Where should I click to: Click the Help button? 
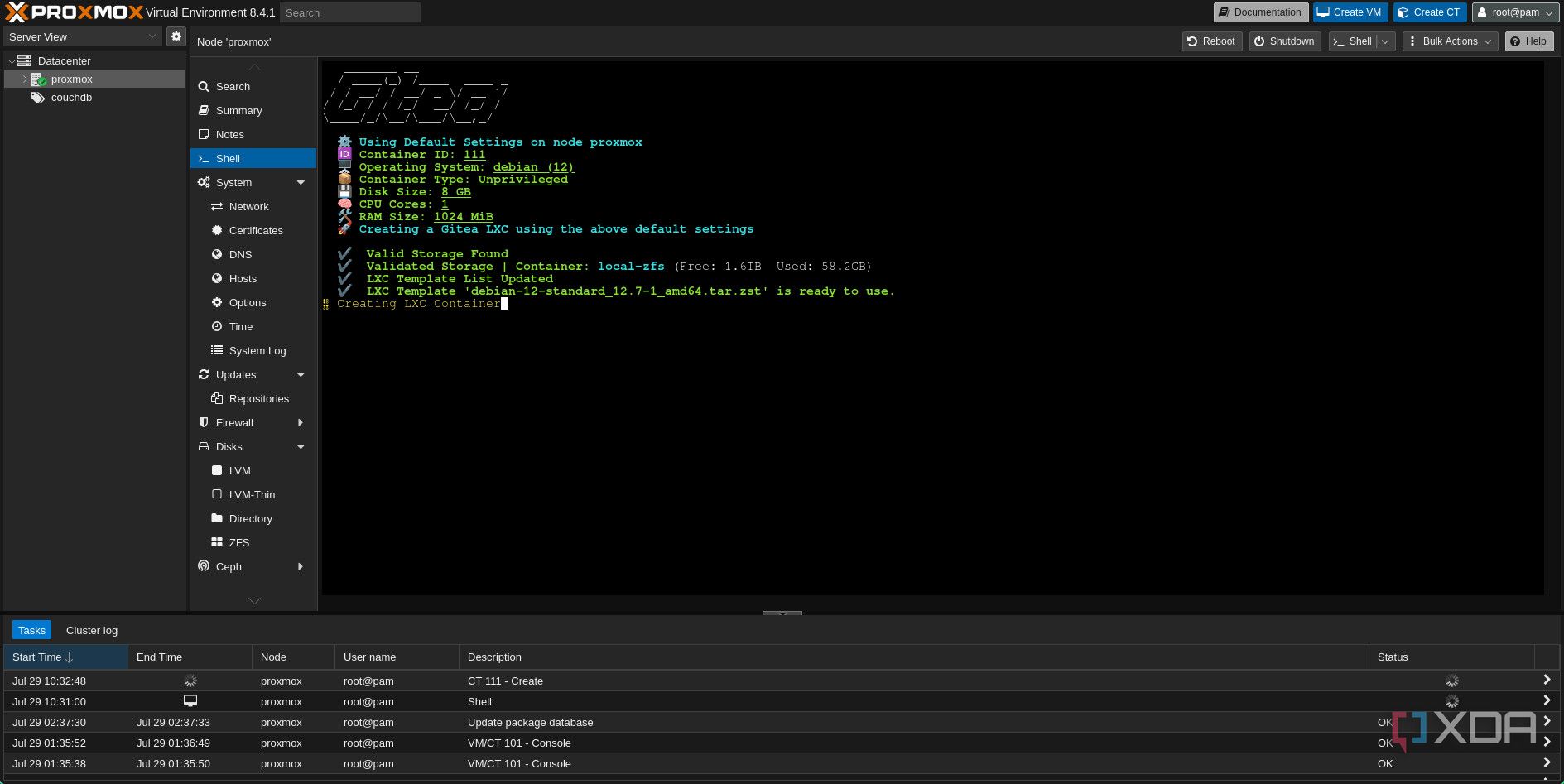(x=1528, y=41)
